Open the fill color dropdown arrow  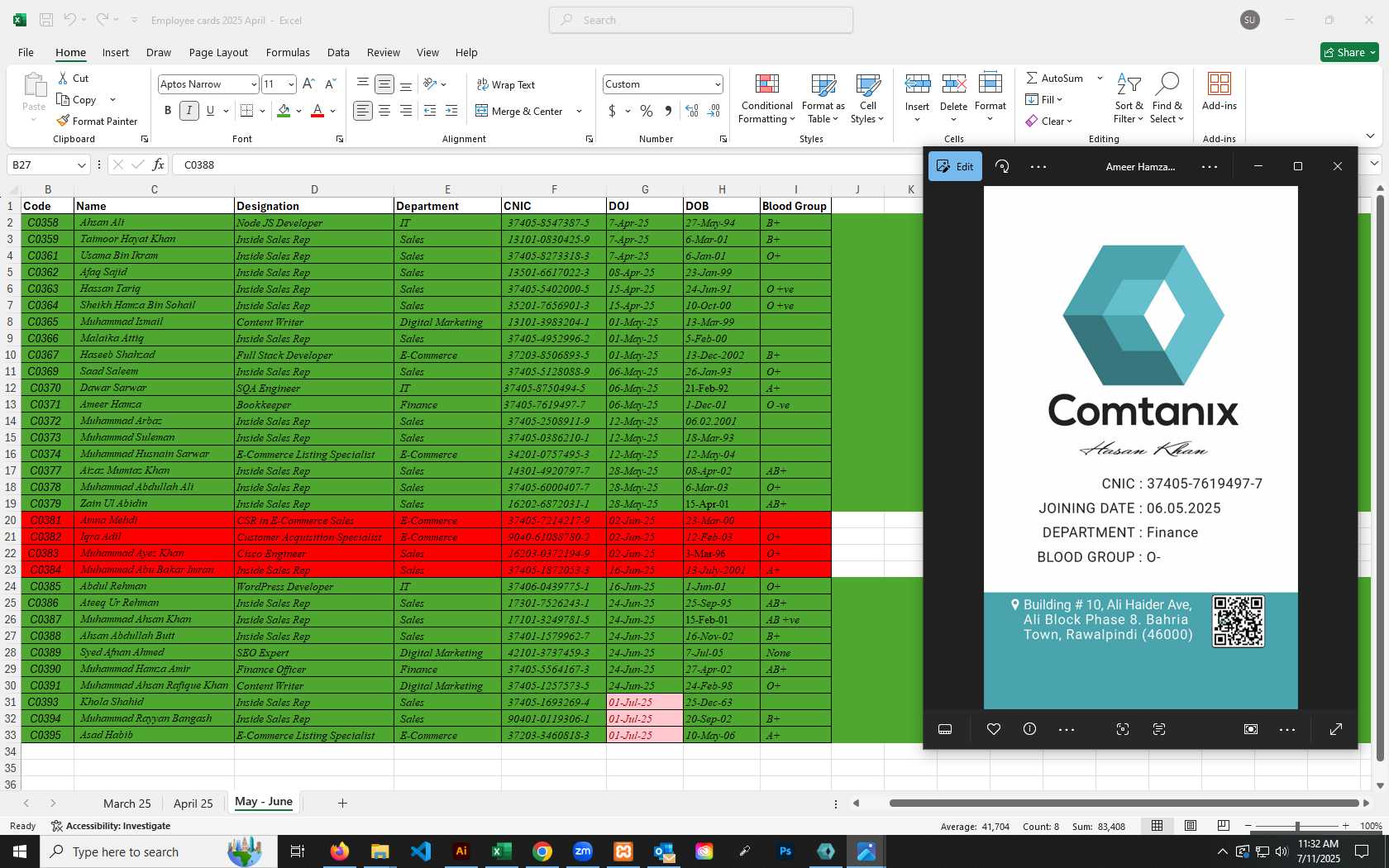pyautogui.click(x=298, y=111)
